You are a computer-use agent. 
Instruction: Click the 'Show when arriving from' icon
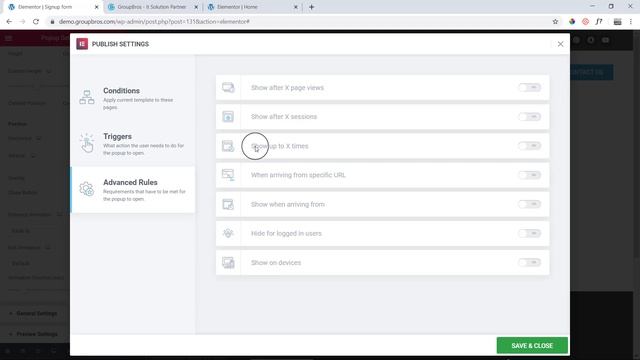point(228,204)
